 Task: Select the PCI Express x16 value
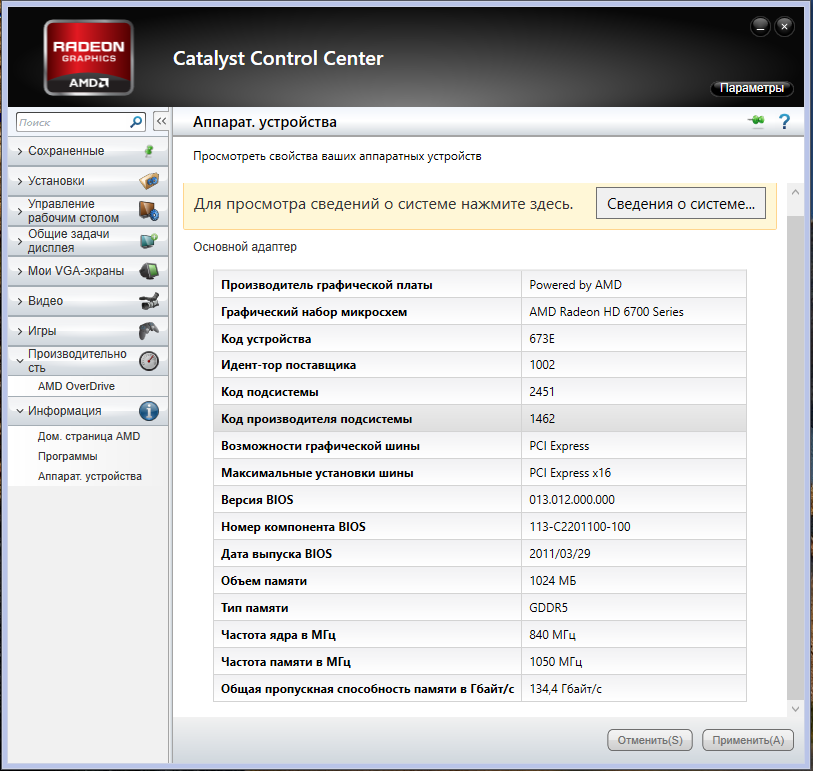(570, 473)
